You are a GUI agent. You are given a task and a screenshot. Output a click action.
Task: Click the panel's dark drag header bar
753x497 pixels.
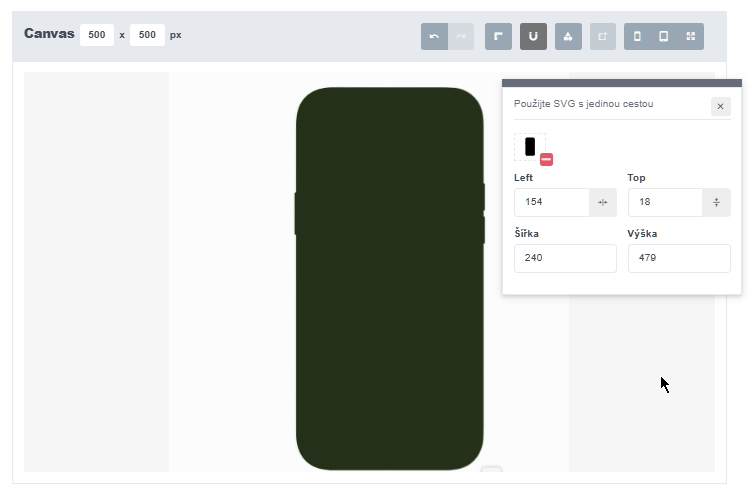(x=622, y=83)
